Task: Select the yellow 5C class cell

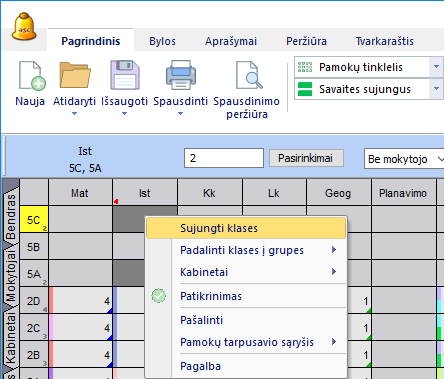Action: point(34,219)
